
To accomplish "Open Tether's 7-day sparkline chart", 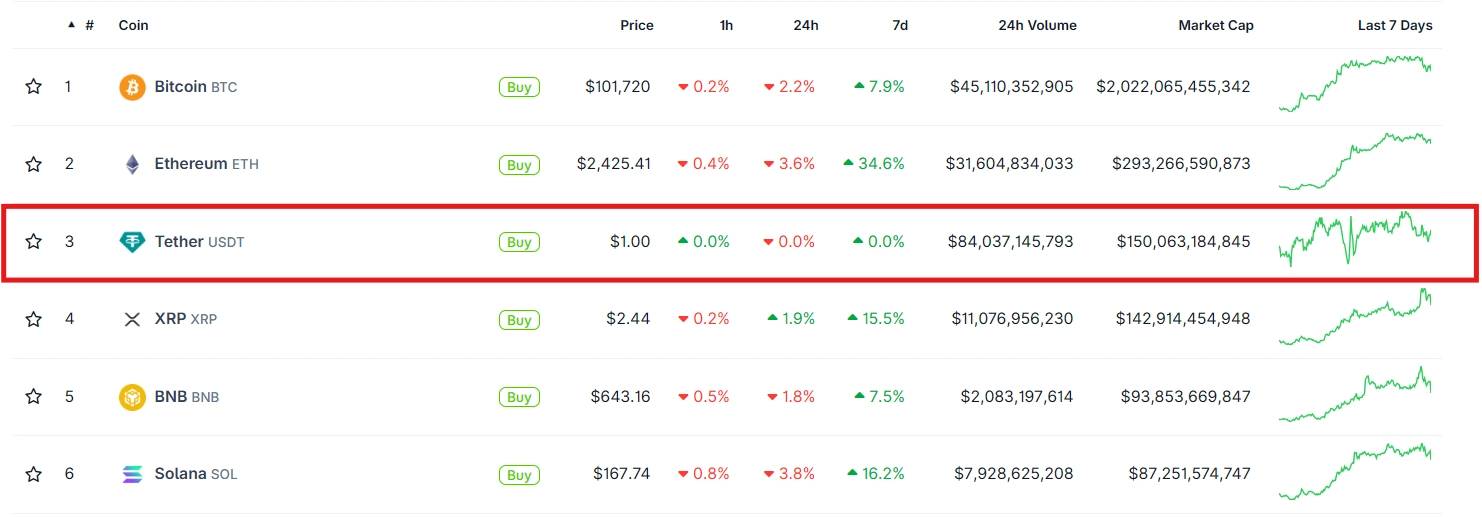I will (x=1355, y=238).
